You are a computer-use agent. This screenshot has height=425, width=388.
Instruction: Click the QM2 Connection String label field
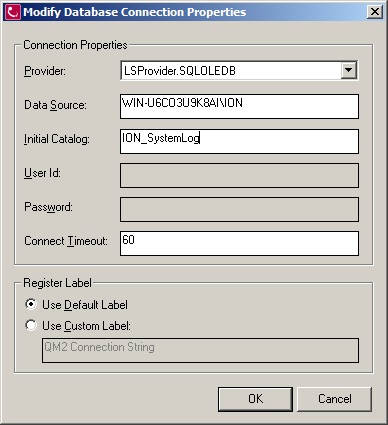(200, 350)
